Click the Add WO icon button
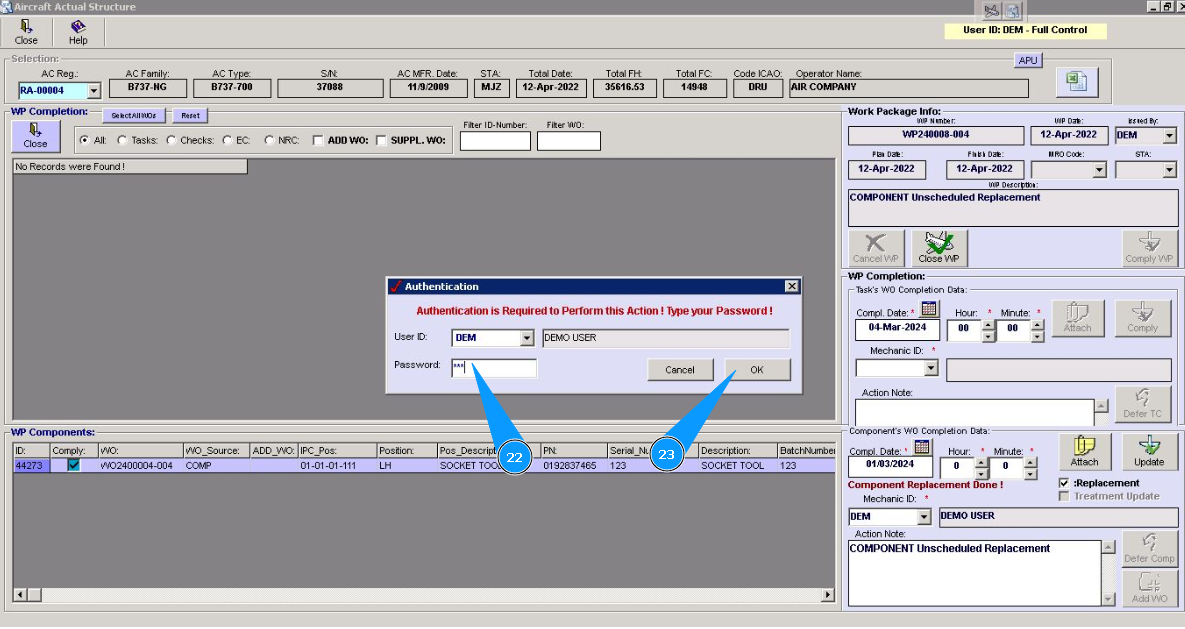The width and height of the screenshot is (1185, 629). point(1149,588)
